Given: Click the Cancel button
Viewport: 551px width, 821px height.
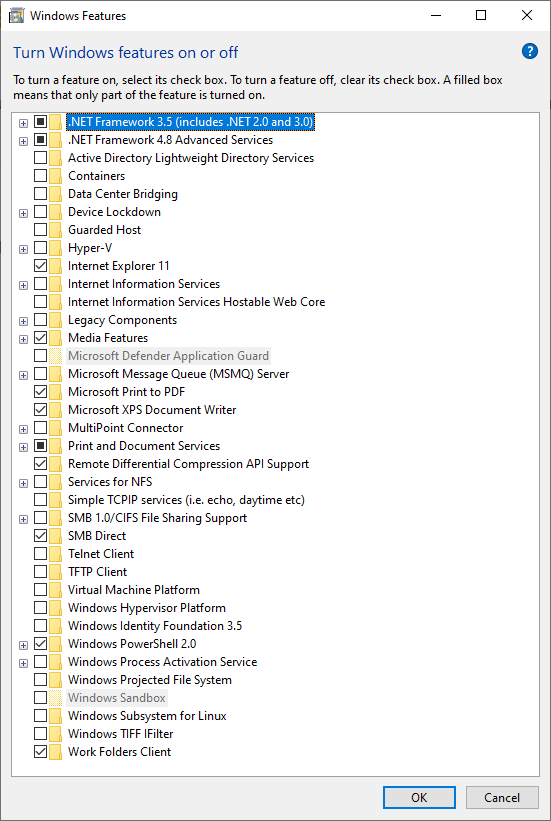Looking at the screenshot, I should 502,797.
